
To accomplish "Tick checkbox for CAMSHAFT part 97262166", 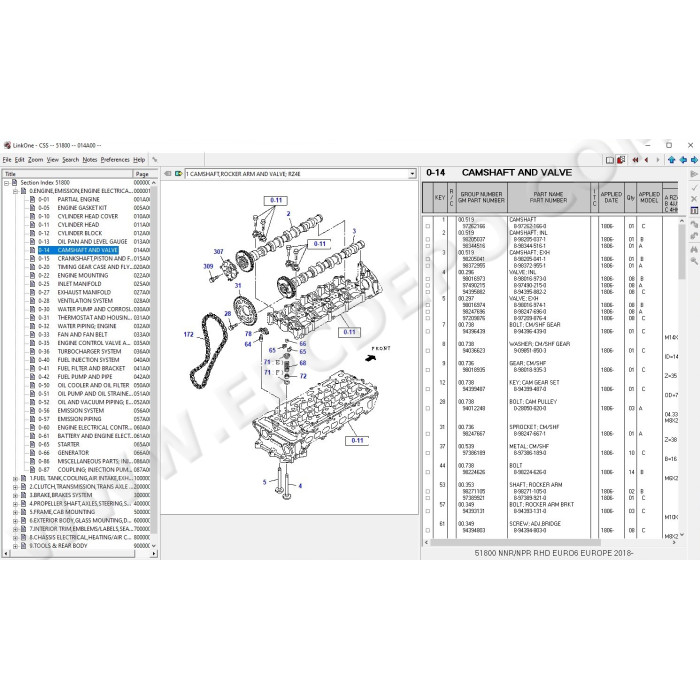I will click(428, 226).
